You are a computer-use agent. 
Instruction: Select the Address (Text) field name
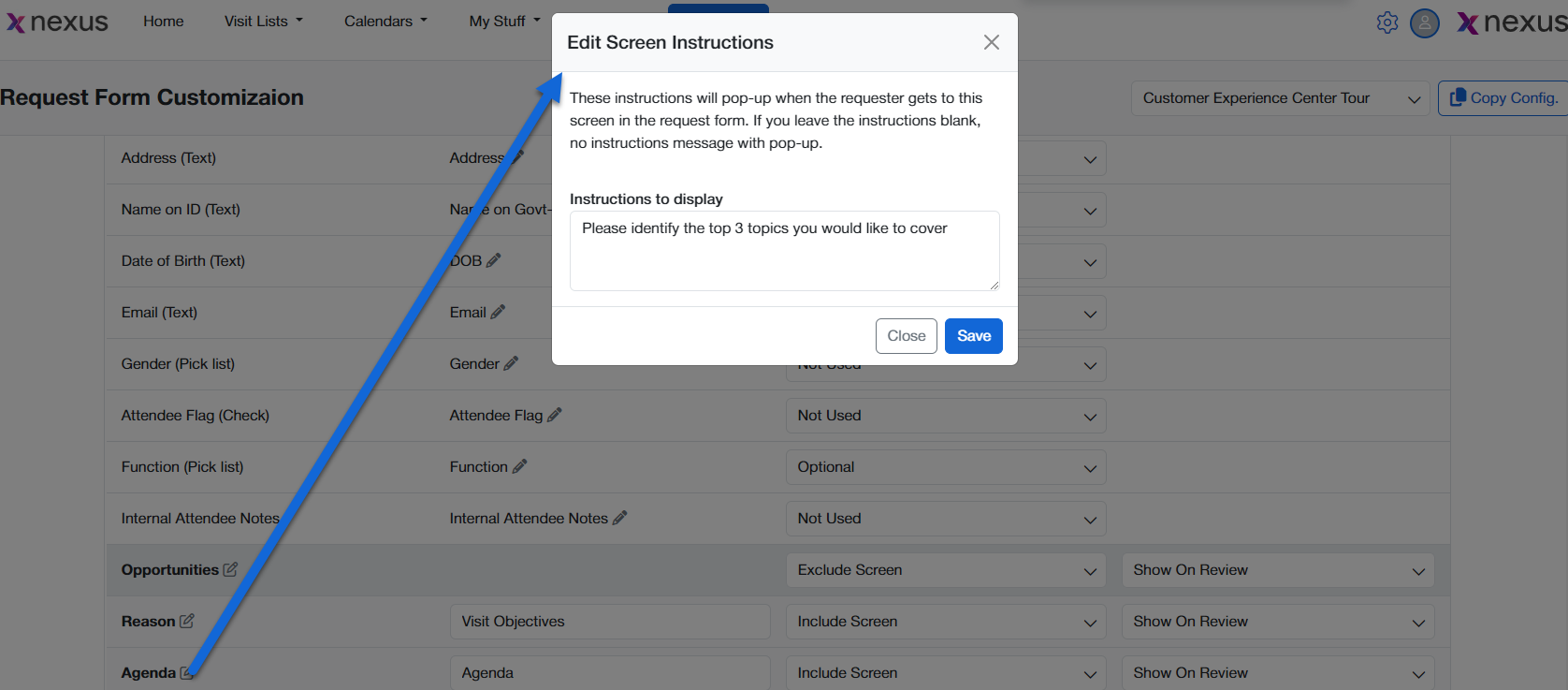168,157
